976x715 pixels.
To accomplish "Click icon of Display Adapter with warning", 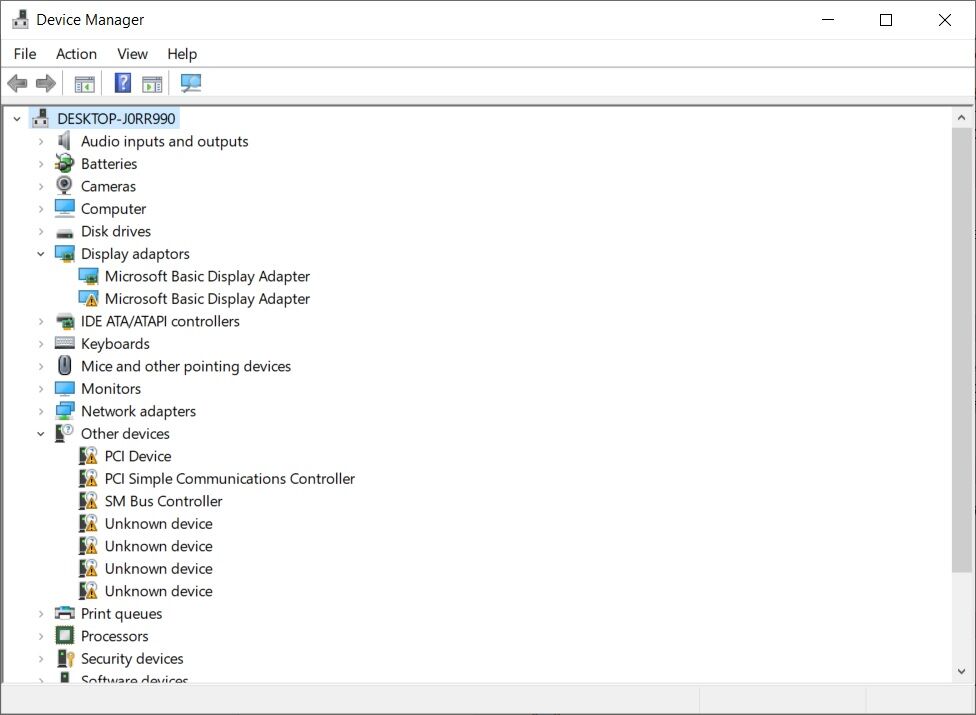I will click(x=88, y=298).
